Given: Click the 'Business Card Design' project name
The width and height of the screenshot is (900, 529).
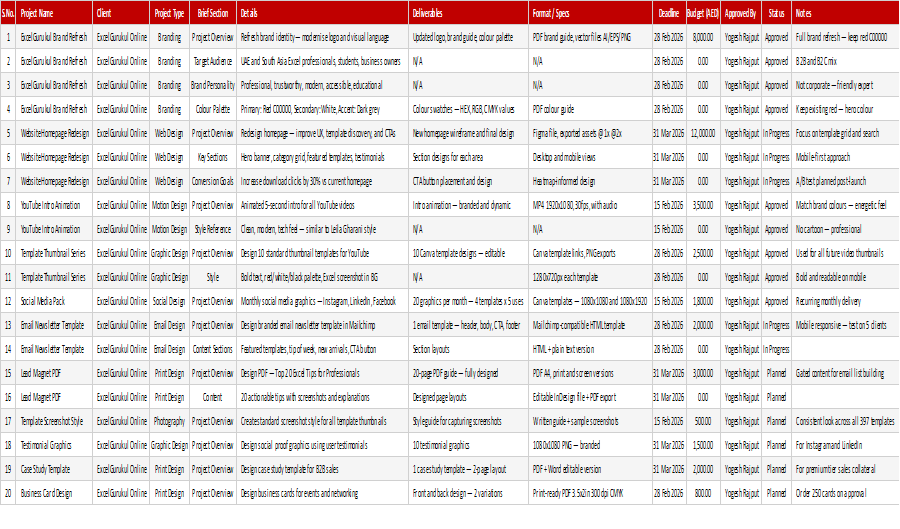Looking at the screenshot, I should 54,493.
